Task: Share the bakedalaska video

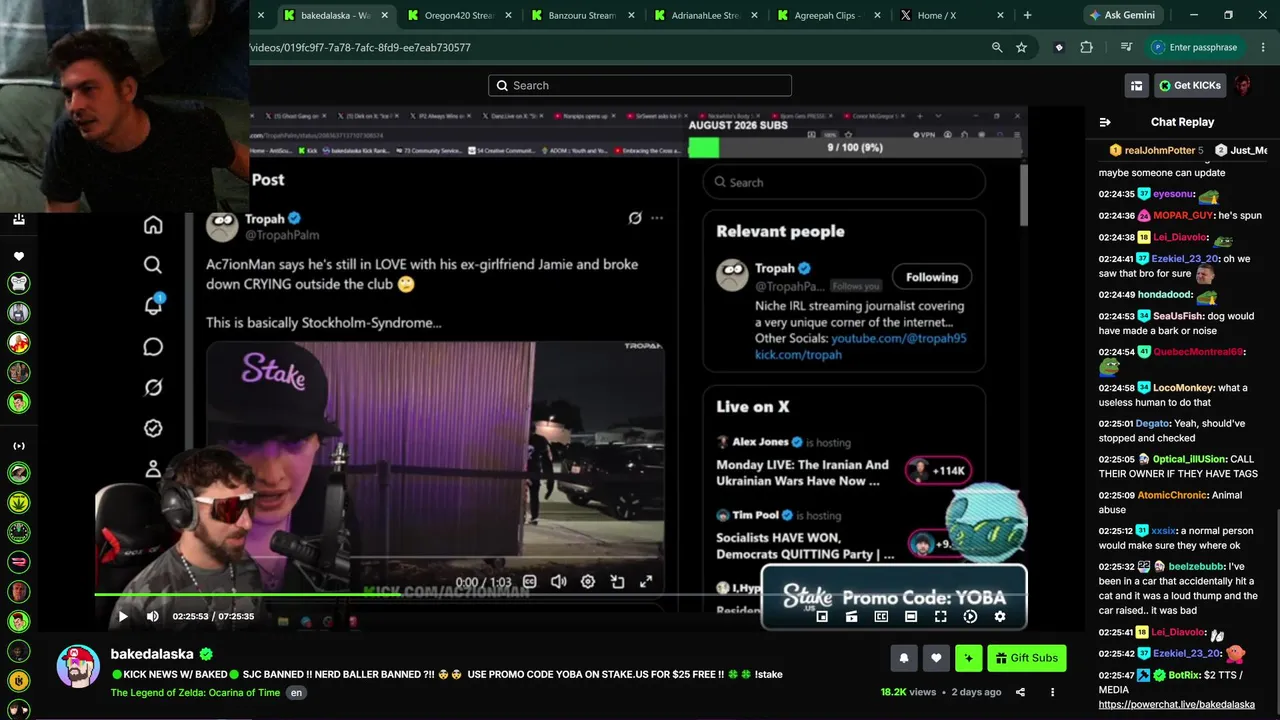Action: click(1020, 692)
